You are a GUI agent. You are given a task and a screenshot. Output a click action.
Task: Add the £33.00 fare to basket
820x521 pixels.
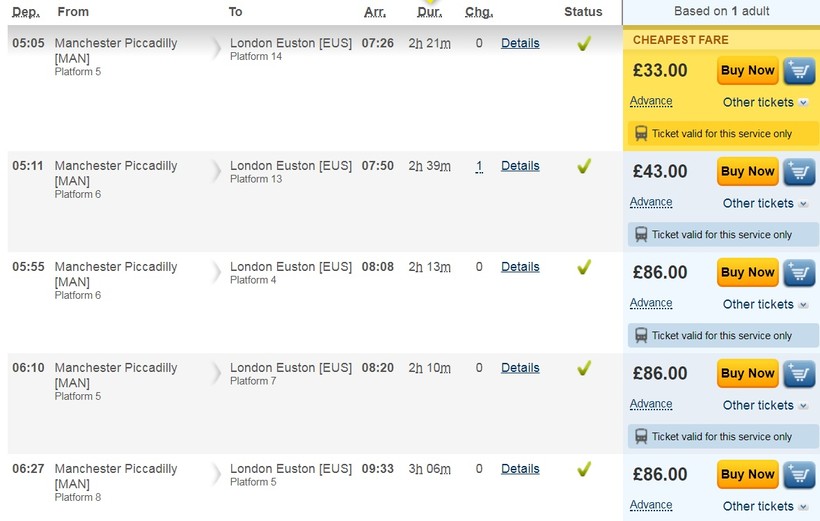[799, 71]
